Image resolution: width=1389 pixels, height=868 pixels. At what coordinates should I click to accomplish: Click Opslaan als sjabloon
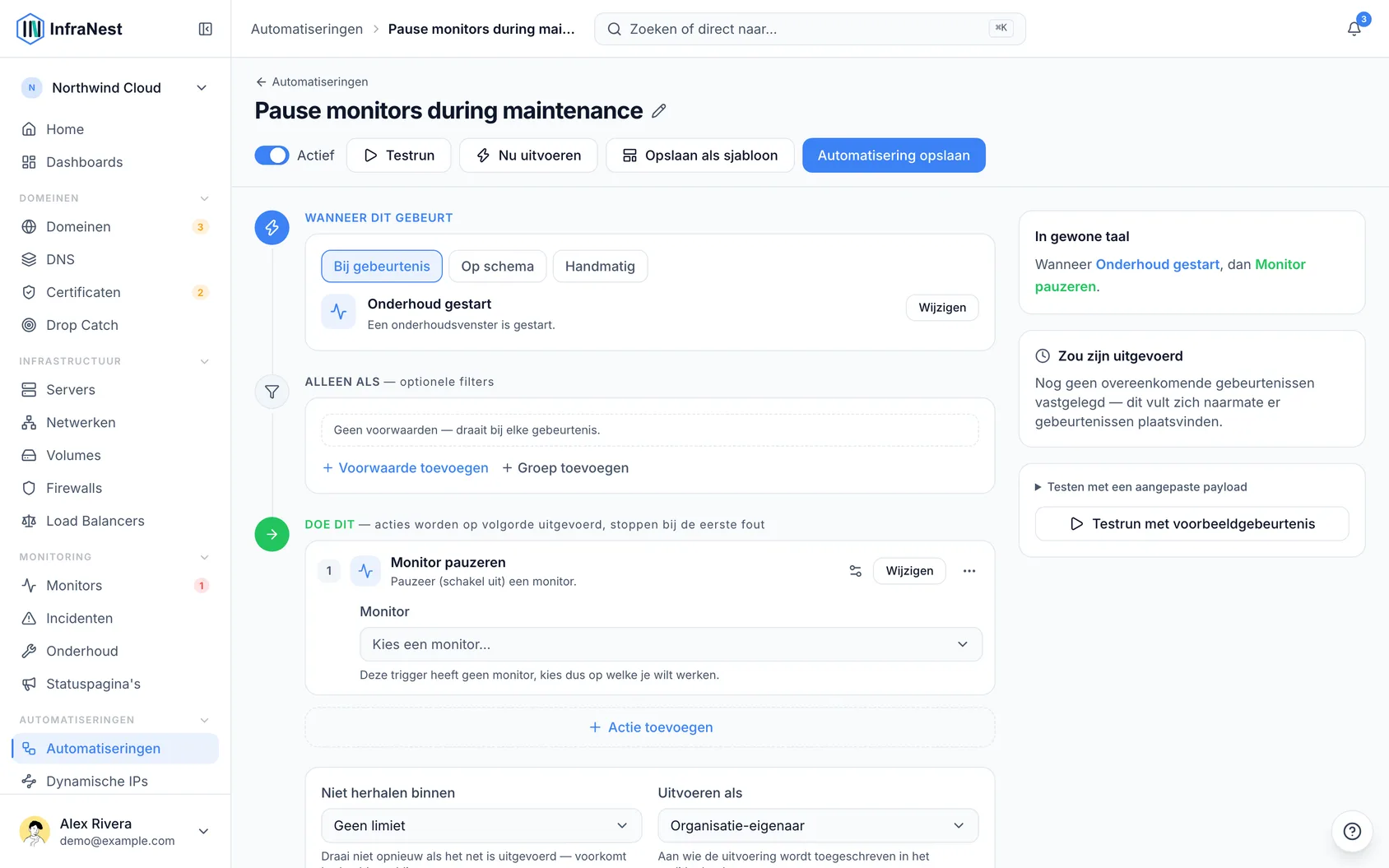(x=699, y=155)
